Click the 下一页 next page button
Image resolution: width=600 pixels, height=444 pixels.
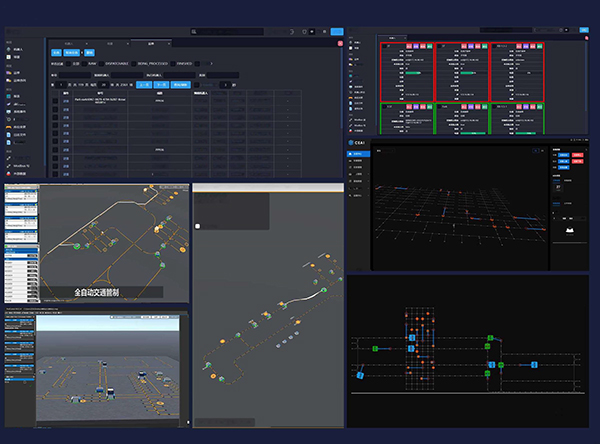click(x=161, y=85)
